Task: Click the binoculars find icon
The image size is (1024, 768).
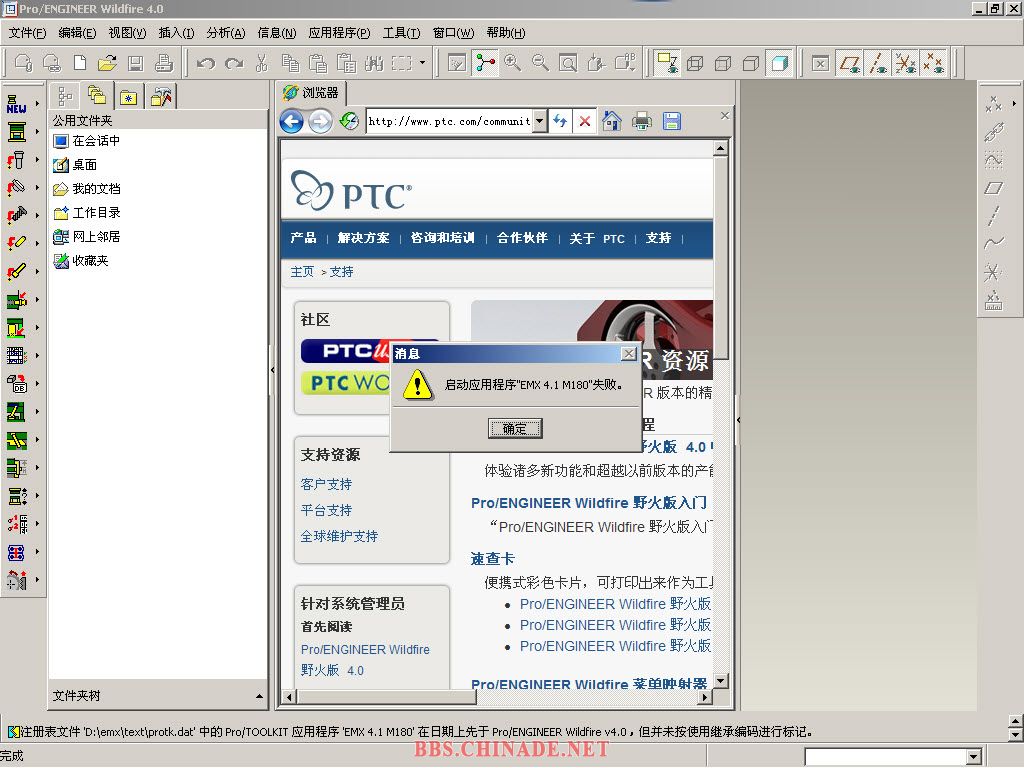Action: pyautogui.click(x=374, y=63)
